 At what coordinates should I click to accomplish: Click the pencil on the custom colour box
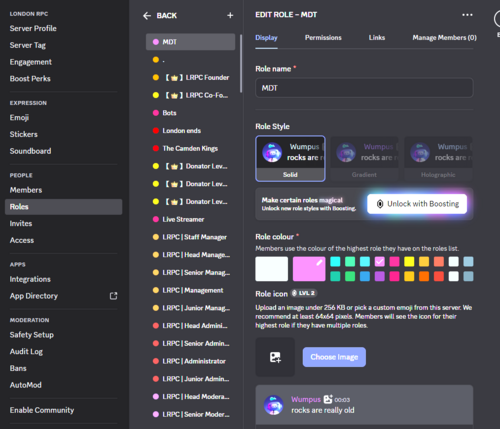click(x=319, y=262)
